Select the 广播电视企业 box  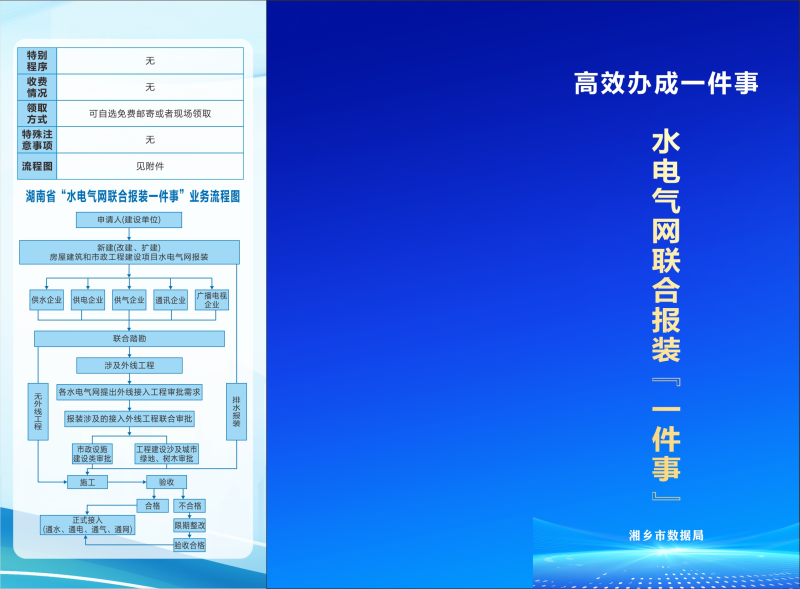tap(212, 299)
